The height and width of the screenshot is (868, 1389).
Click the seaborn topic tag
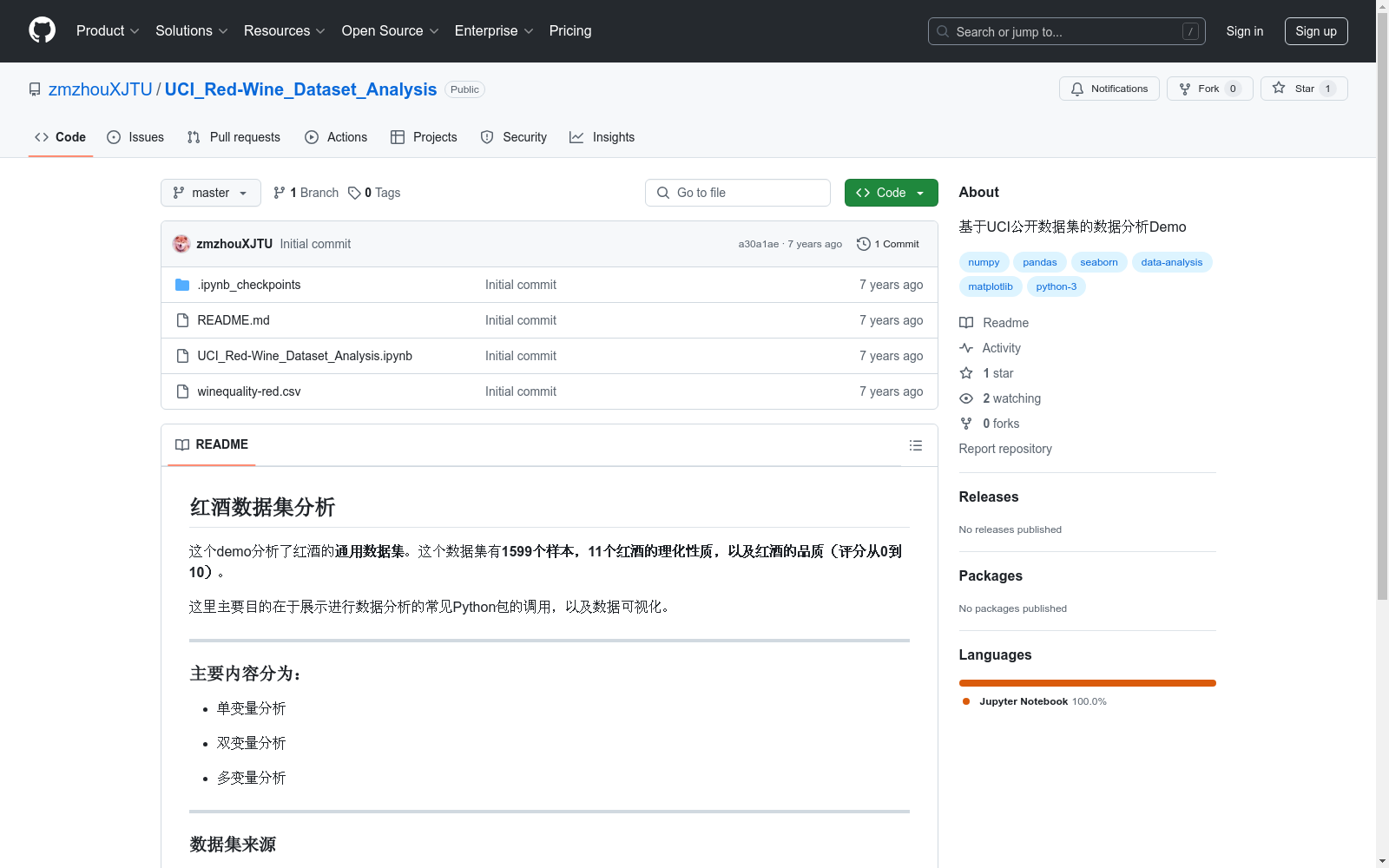tap(1099, 262)
